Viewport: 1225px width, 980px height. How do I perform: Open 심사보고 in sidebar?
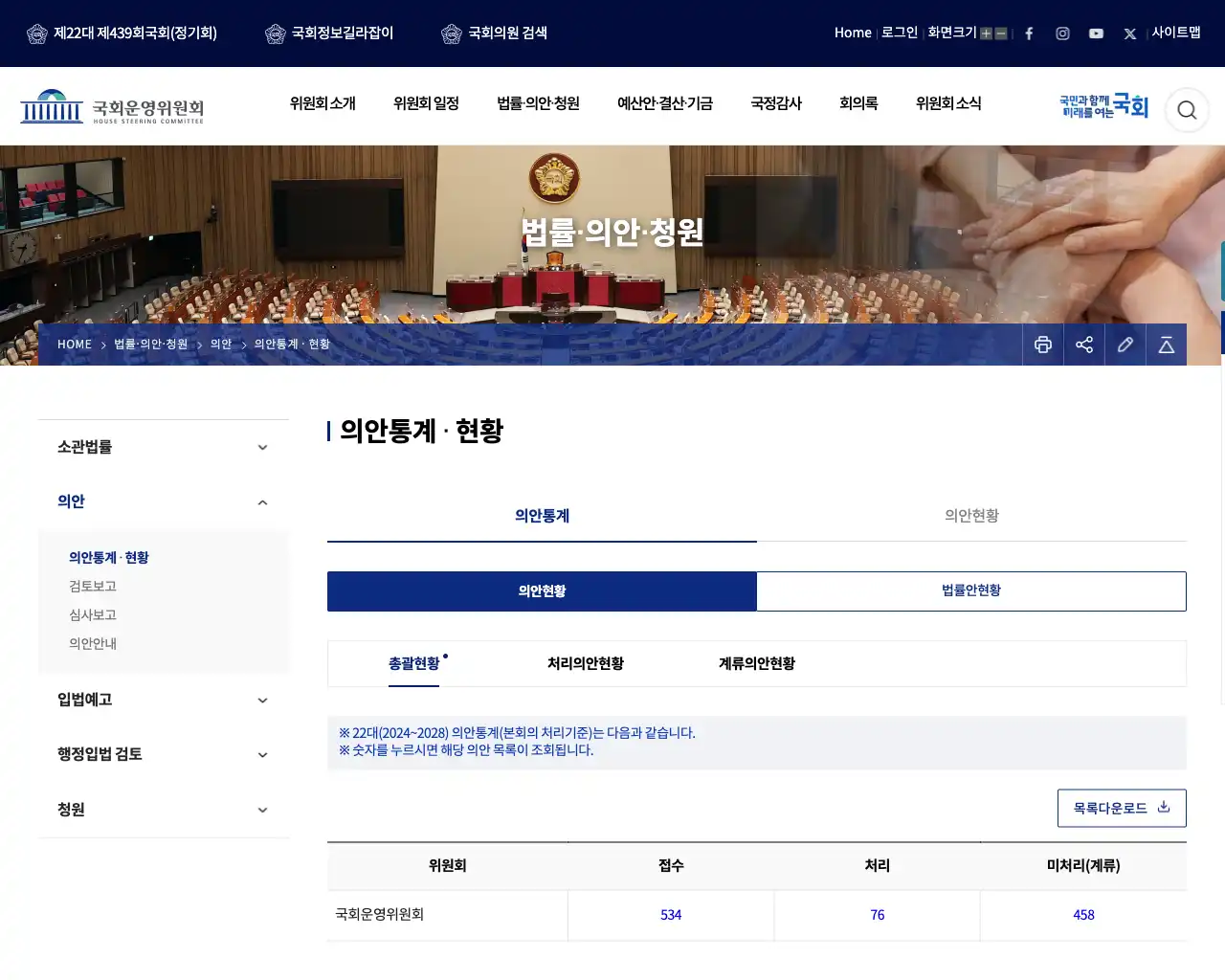coord(93,615)
